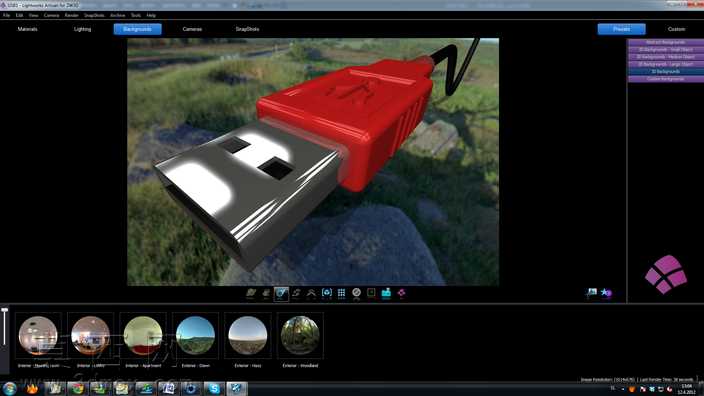Select the first Interior room background sphere
This screenshot has height=396, width=704.
point(38,335)
